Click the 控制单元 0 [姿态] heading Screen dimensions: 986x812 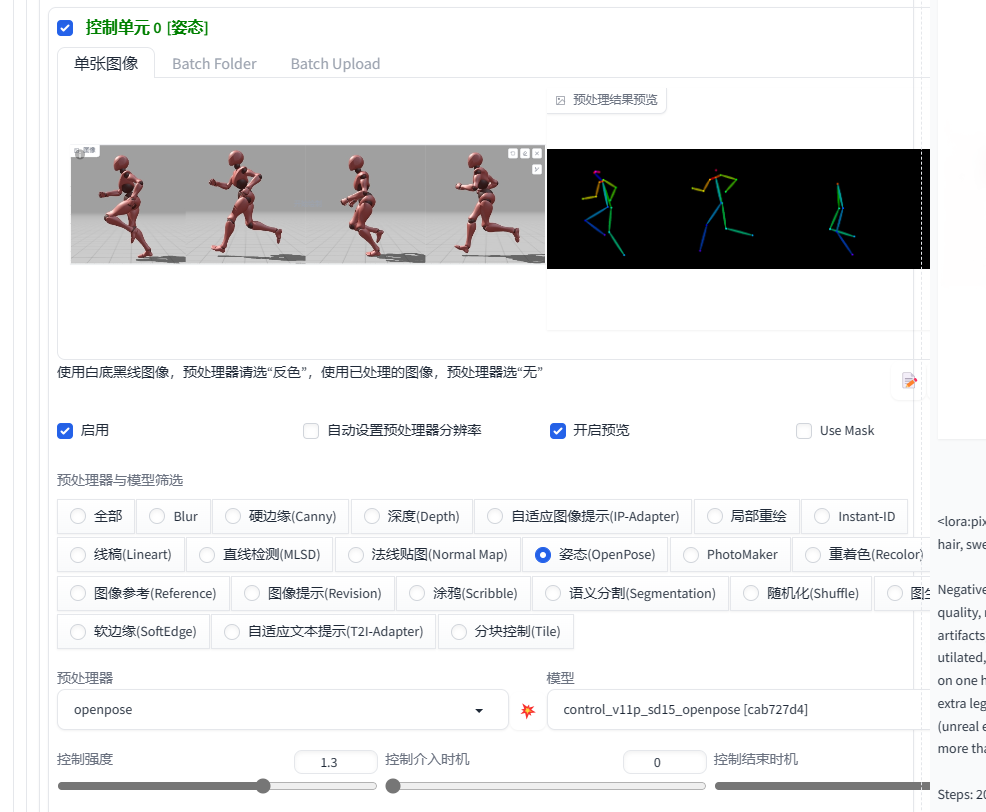pos(147,28)
